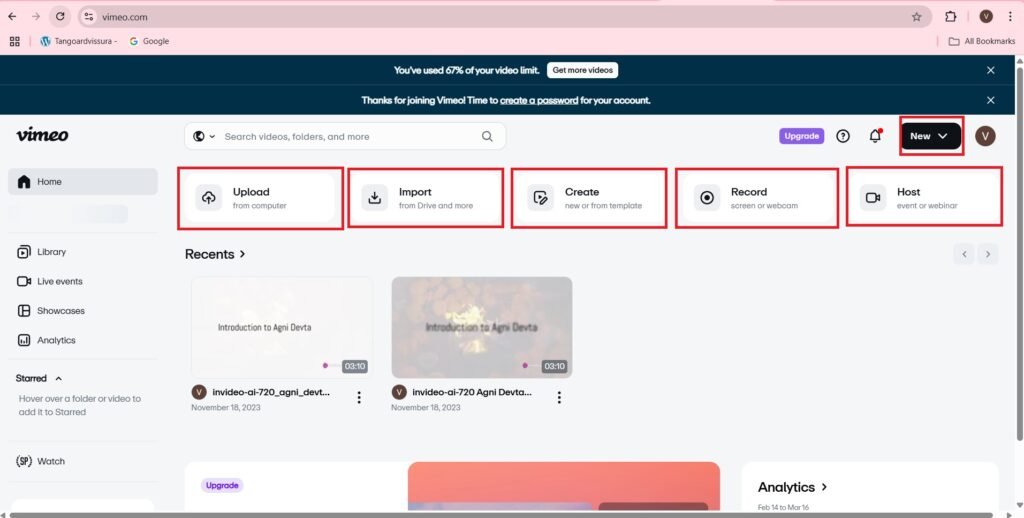Screen dimensions: 1024x518
Task: Click the browser forward arrow
Action: [x=36, y=16]
